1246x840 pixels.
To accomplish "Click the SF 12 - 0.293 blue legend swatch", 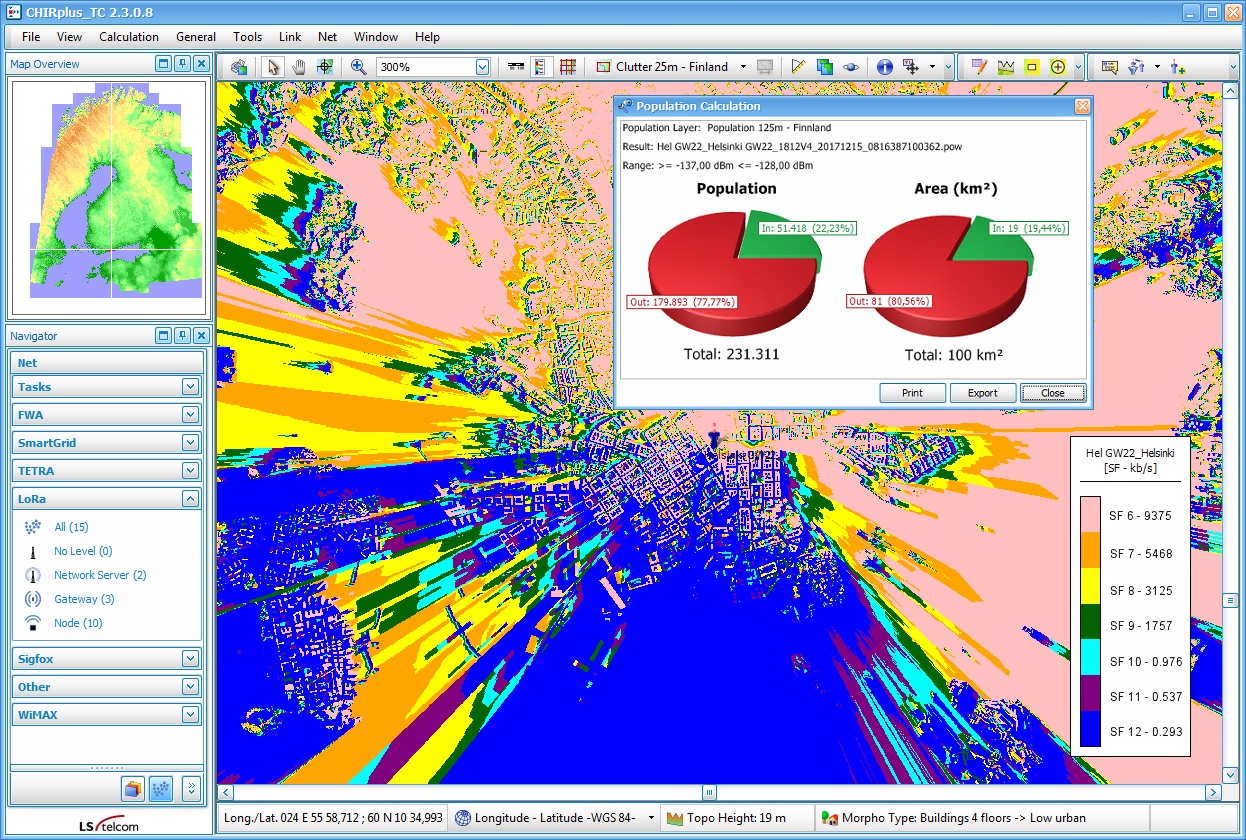I will pyautogui.click(x=1091, y=729).
